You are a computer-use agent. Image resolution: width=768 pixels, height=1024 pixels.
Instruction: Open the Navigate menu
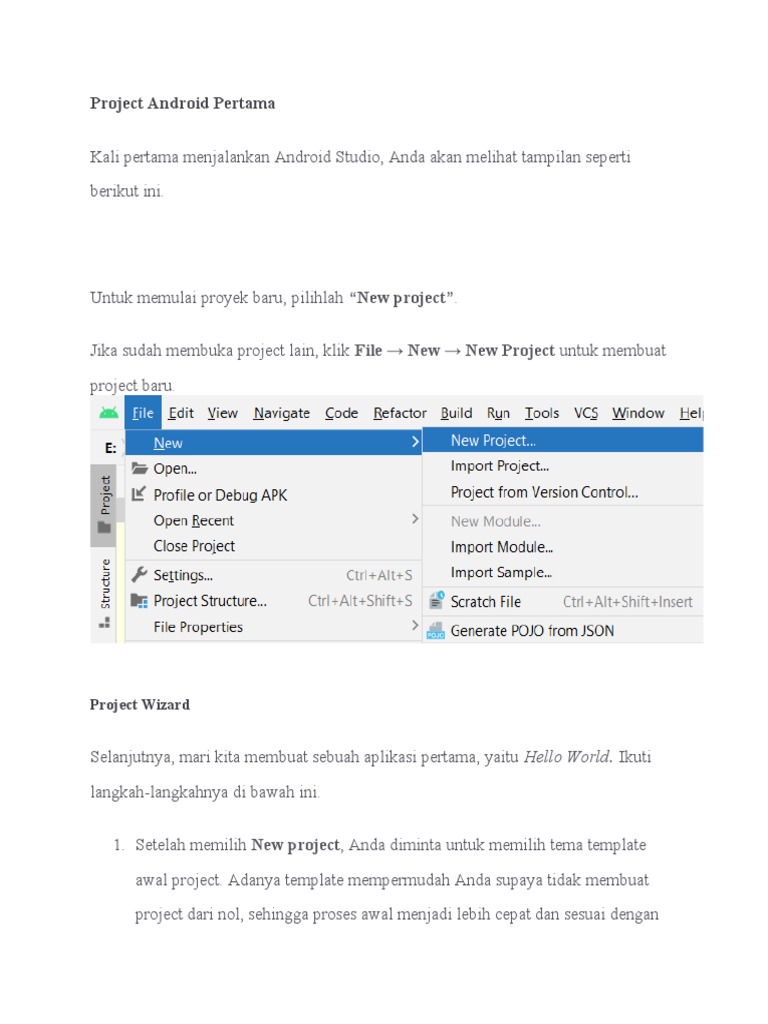(281, 413)
